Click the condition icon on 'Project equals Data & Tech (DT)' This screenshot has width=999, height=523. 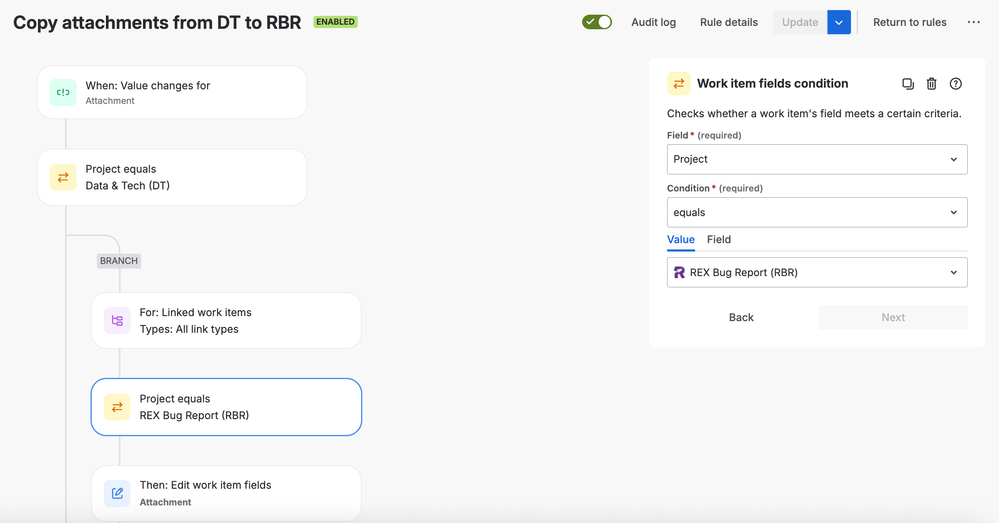point(63,178)
